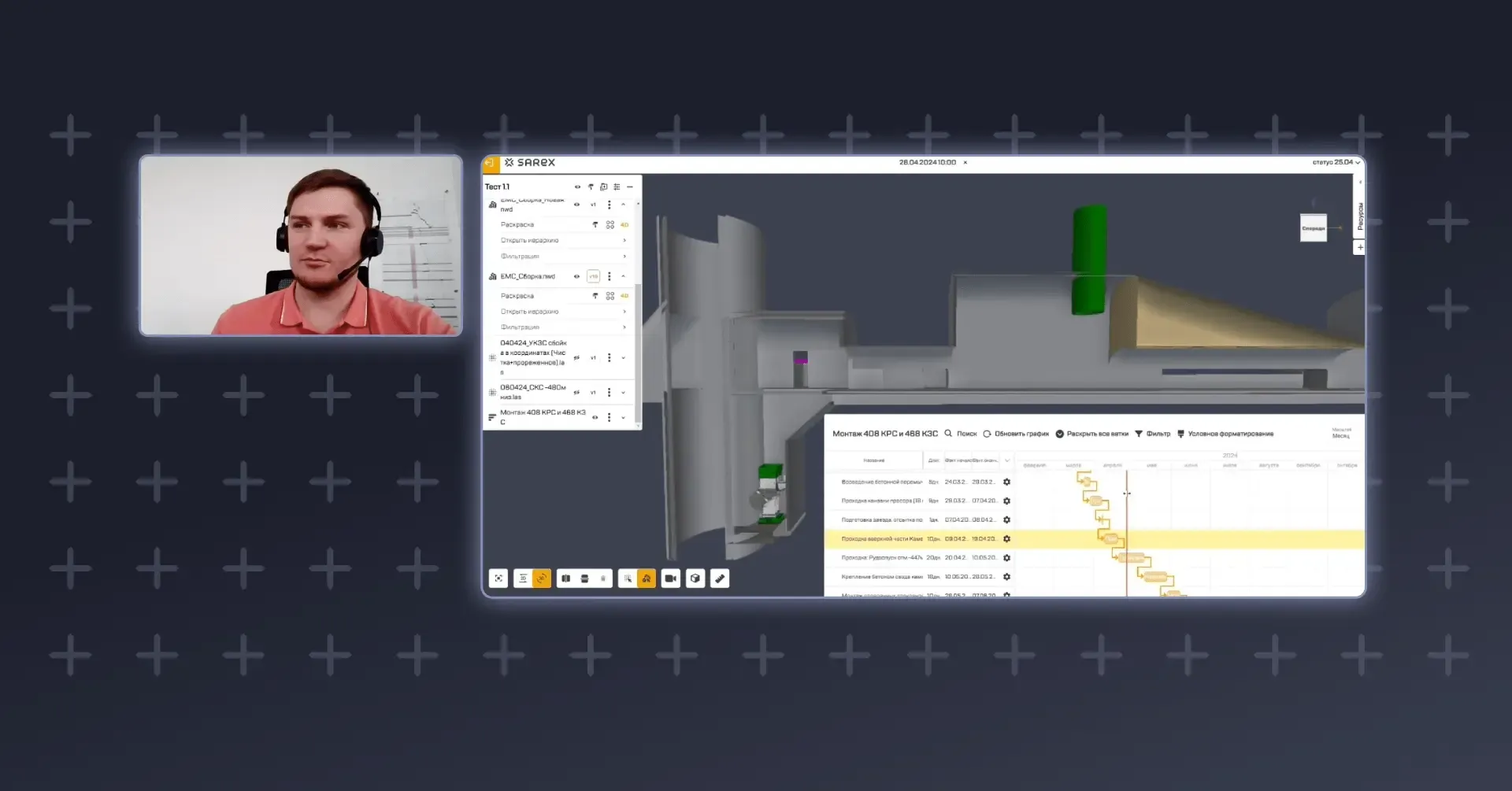The image size is (1512, 791).
Task: Show hidden 040424_УКЗС point cloud
Action: pyautogui.click(x=576, y=357)
